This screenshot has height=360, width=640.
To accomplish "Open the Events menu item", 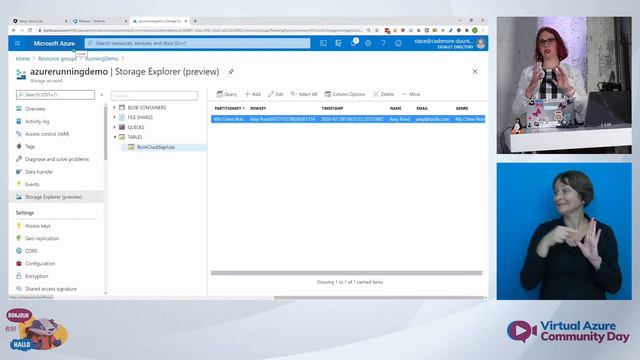I will click(x=32, y=184).
